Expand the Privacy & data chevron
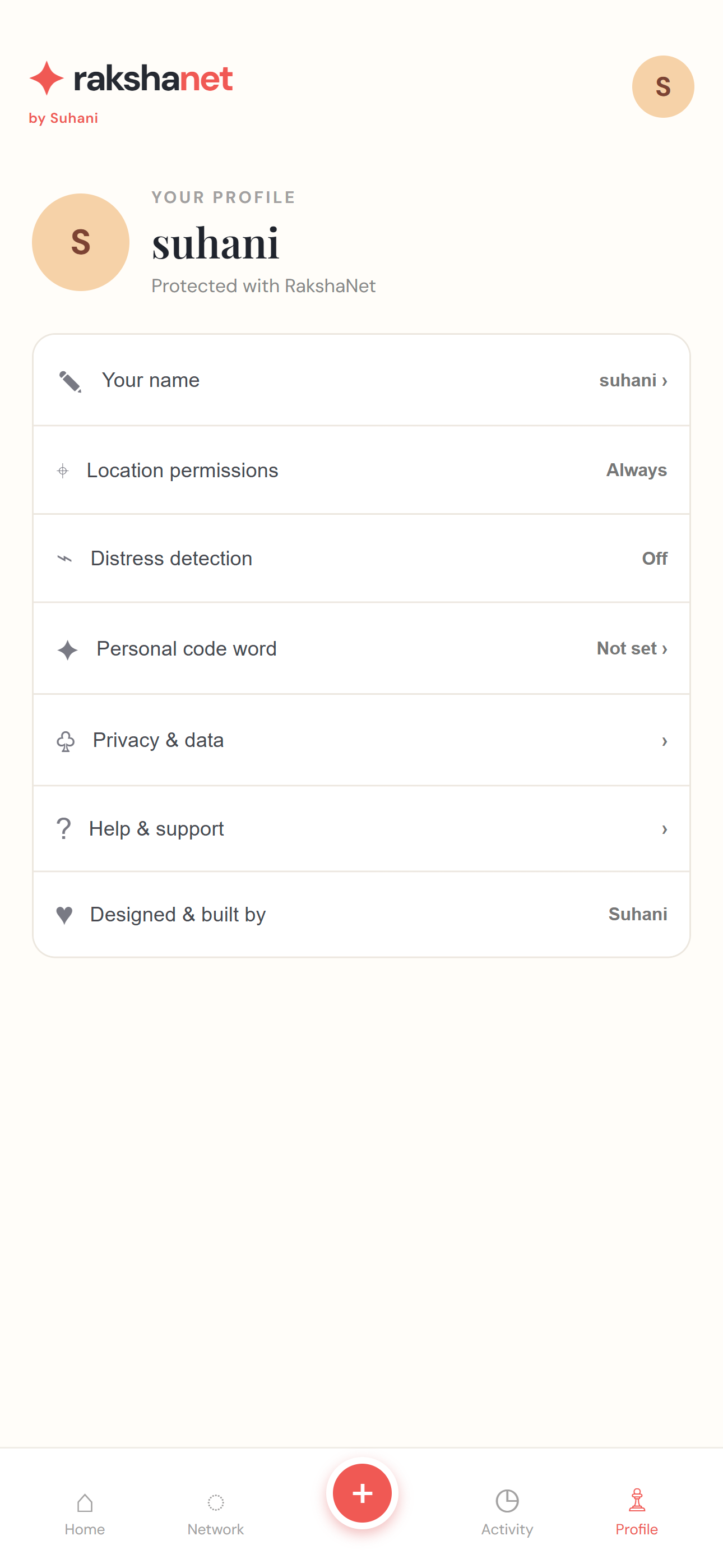Screen dimensions: 723x1568 coord(665,741)
